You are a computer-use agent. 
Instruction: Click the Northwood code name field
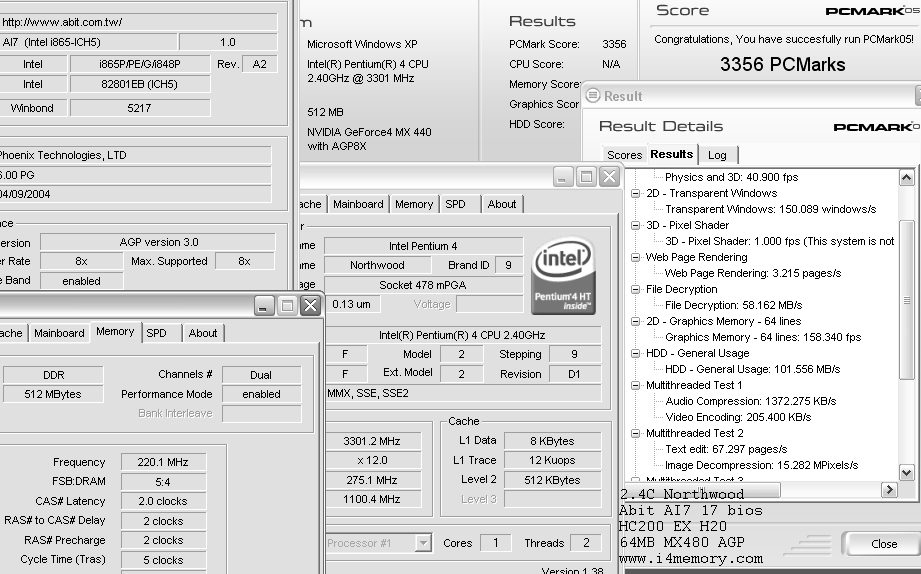click(377, 265)
